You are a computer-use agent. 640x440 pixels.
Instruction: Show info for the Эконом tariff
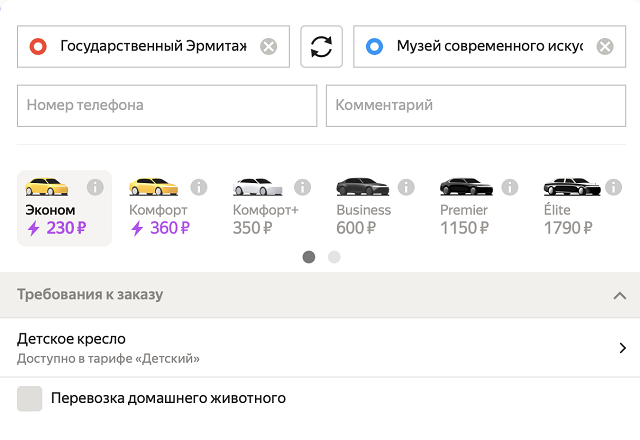tap(95, 187)
